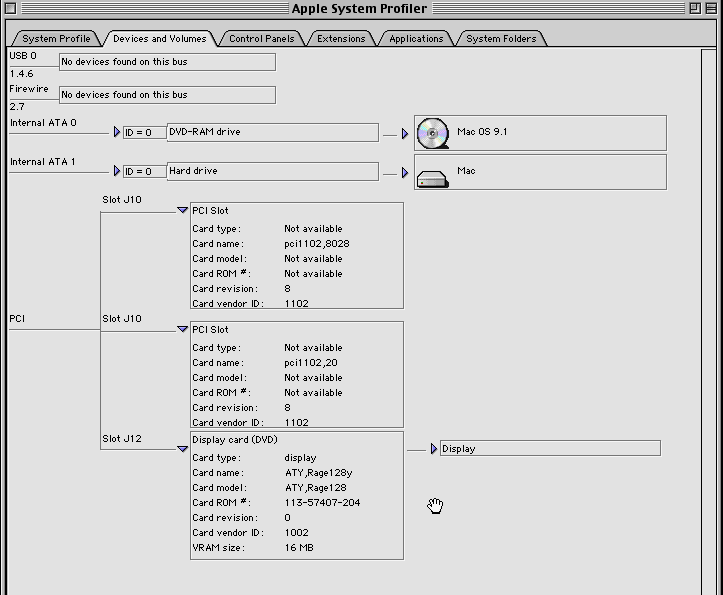Screen dimensions: 723x595
Task: Select the Hard drive field
Action: [273, 171]
